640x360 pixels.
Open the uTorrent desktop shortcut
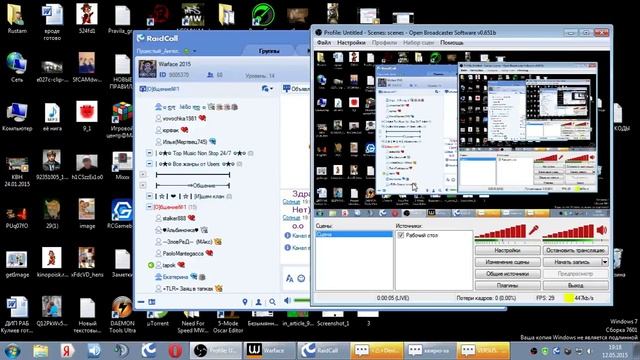[x=158, y=319]
